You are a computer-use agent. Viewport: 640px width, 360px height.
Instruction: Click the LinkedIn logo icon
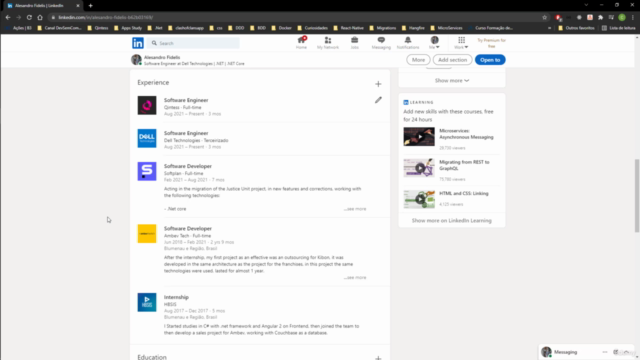point(138,43)
